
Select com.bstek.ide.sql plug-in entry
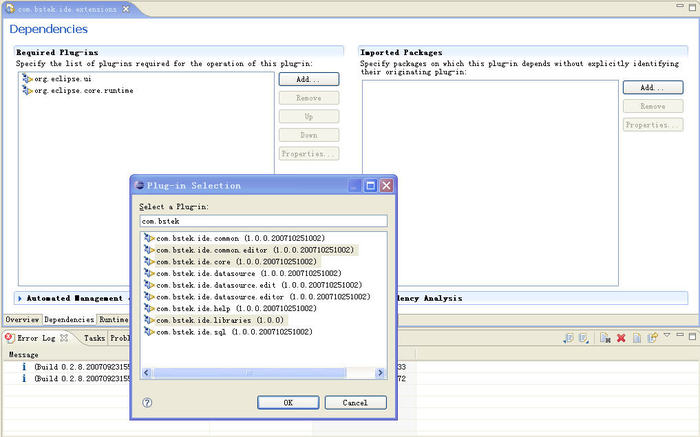234,332
